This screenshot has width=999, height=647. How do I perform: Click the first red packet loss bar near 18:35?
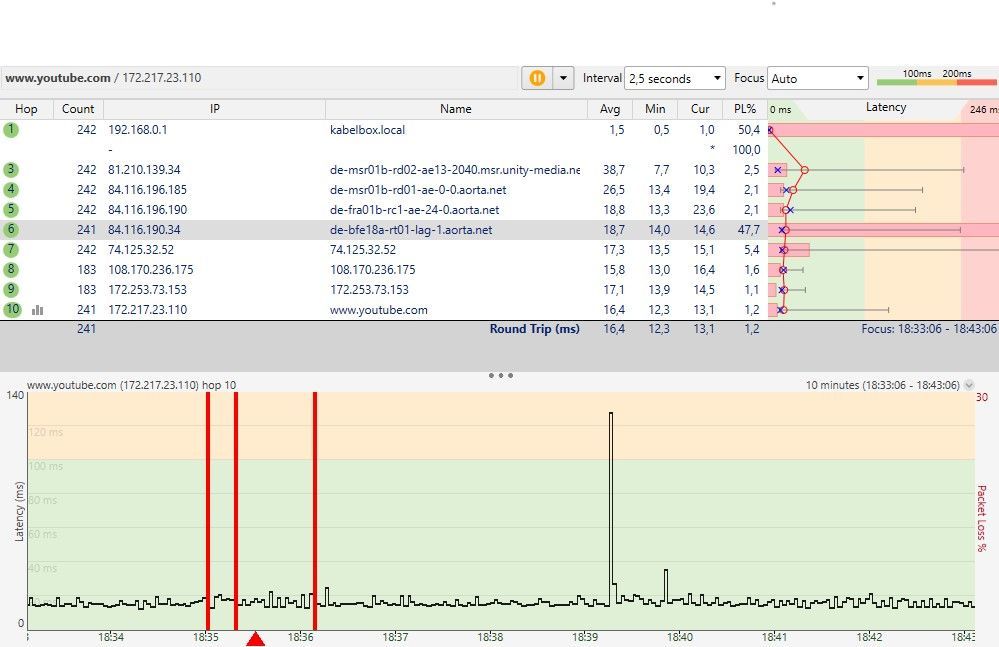(208, 511)
